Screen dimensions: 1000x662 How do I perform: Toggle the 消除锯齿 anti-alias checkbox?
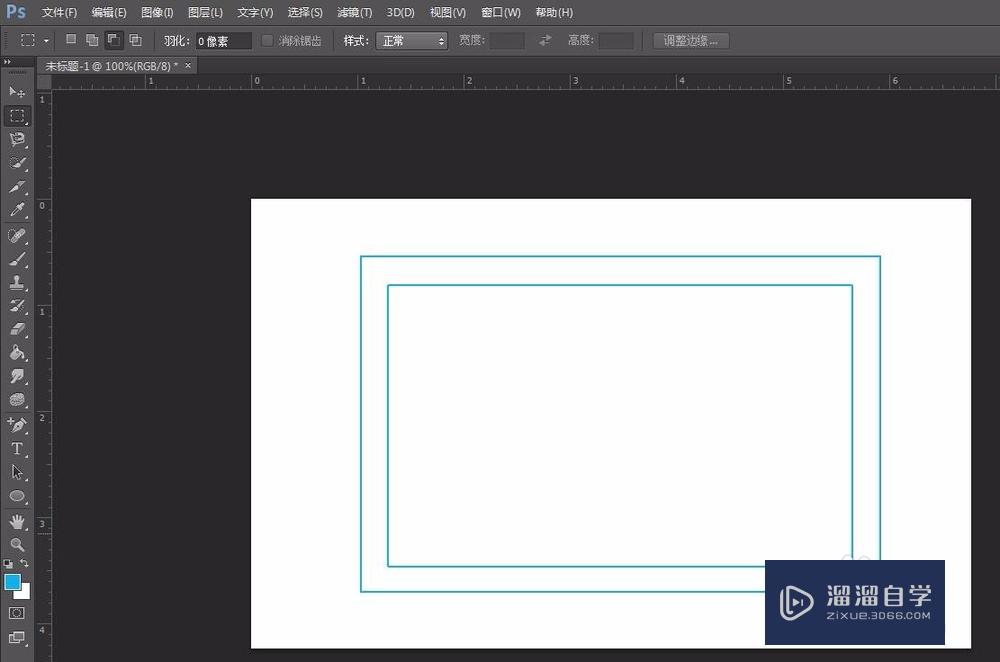pos(267,40)
